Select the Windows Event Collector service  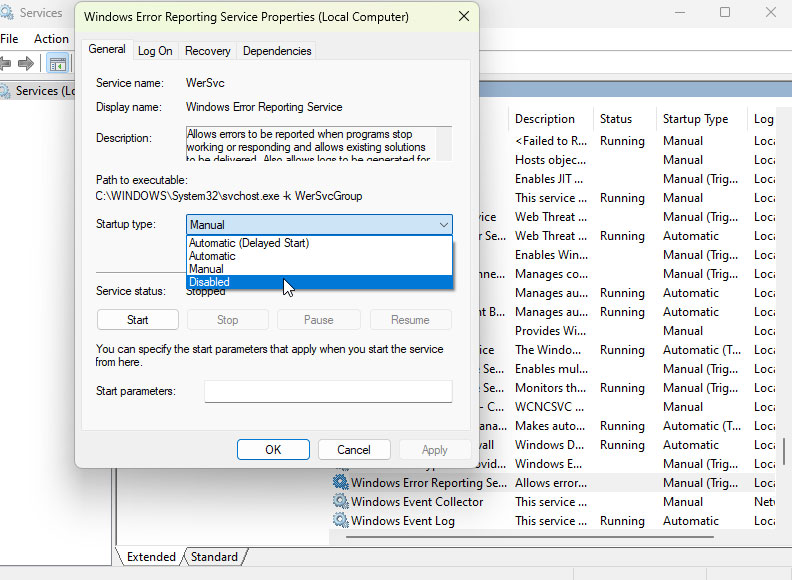click(x=417, y=502)
